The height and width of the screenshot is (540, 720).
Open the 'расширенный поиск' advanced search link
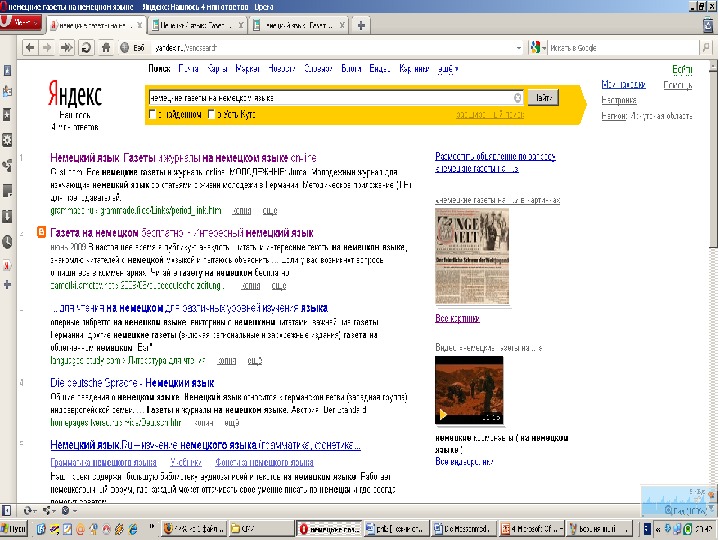point(490,115)
